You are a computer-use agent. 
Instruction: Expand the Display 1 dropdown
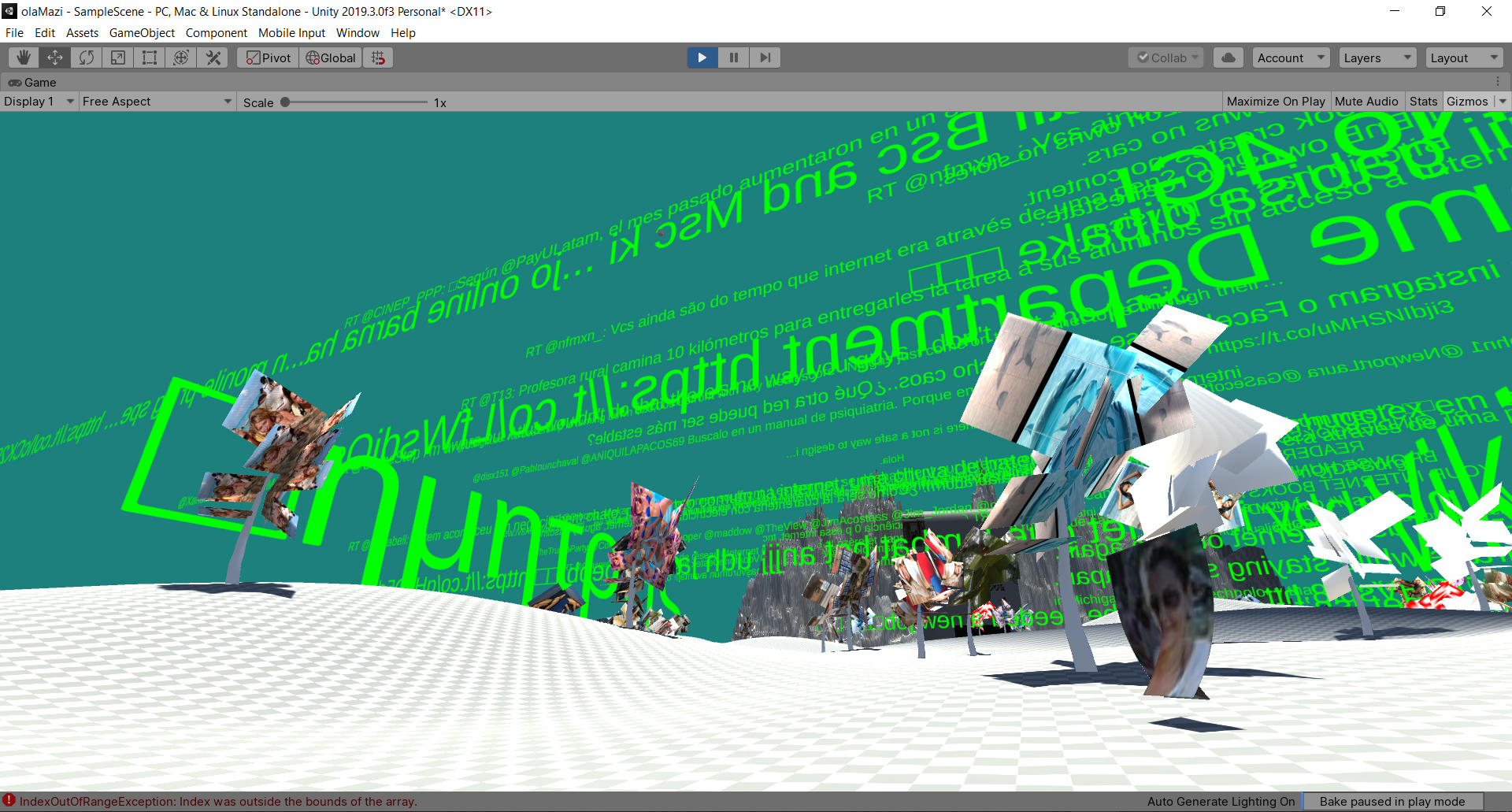tap(39, 102)
